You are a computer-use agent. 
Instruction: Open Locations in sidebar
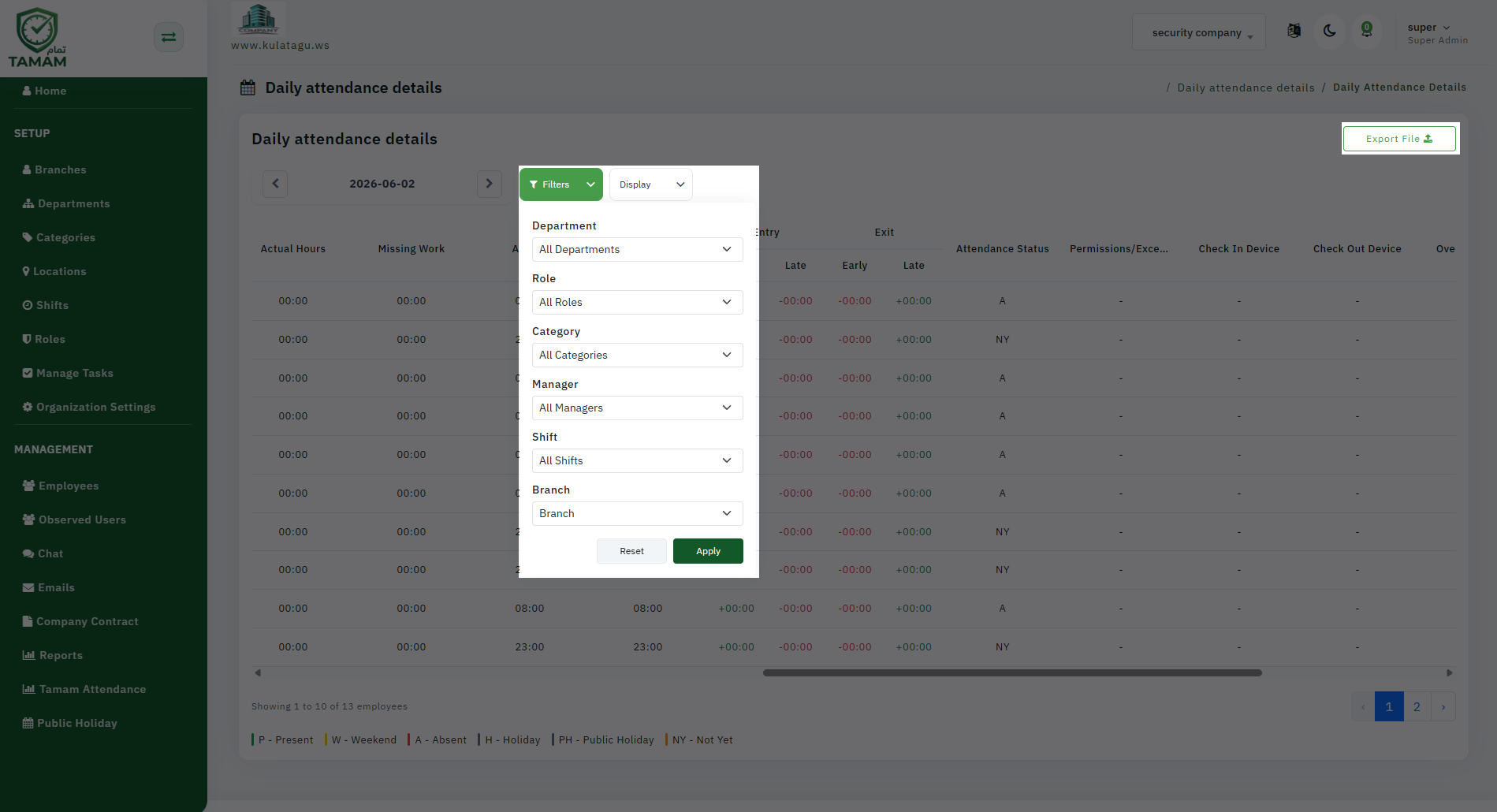(54, 271)
